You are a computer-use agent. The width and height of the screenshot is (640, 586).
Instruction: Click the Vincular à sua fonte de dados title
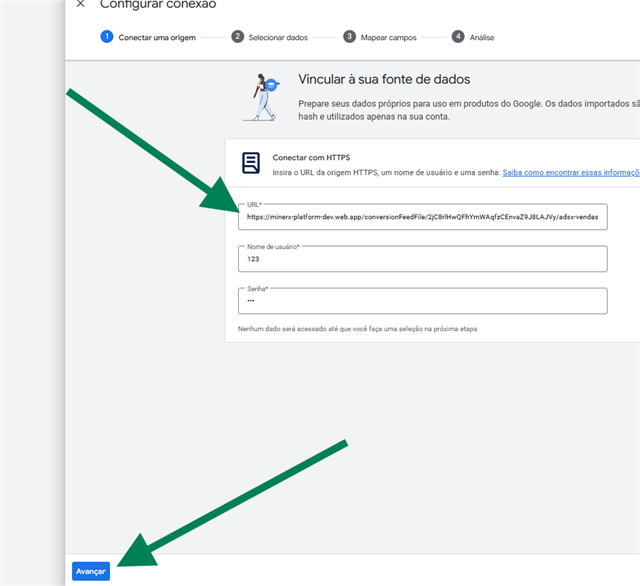384,79
